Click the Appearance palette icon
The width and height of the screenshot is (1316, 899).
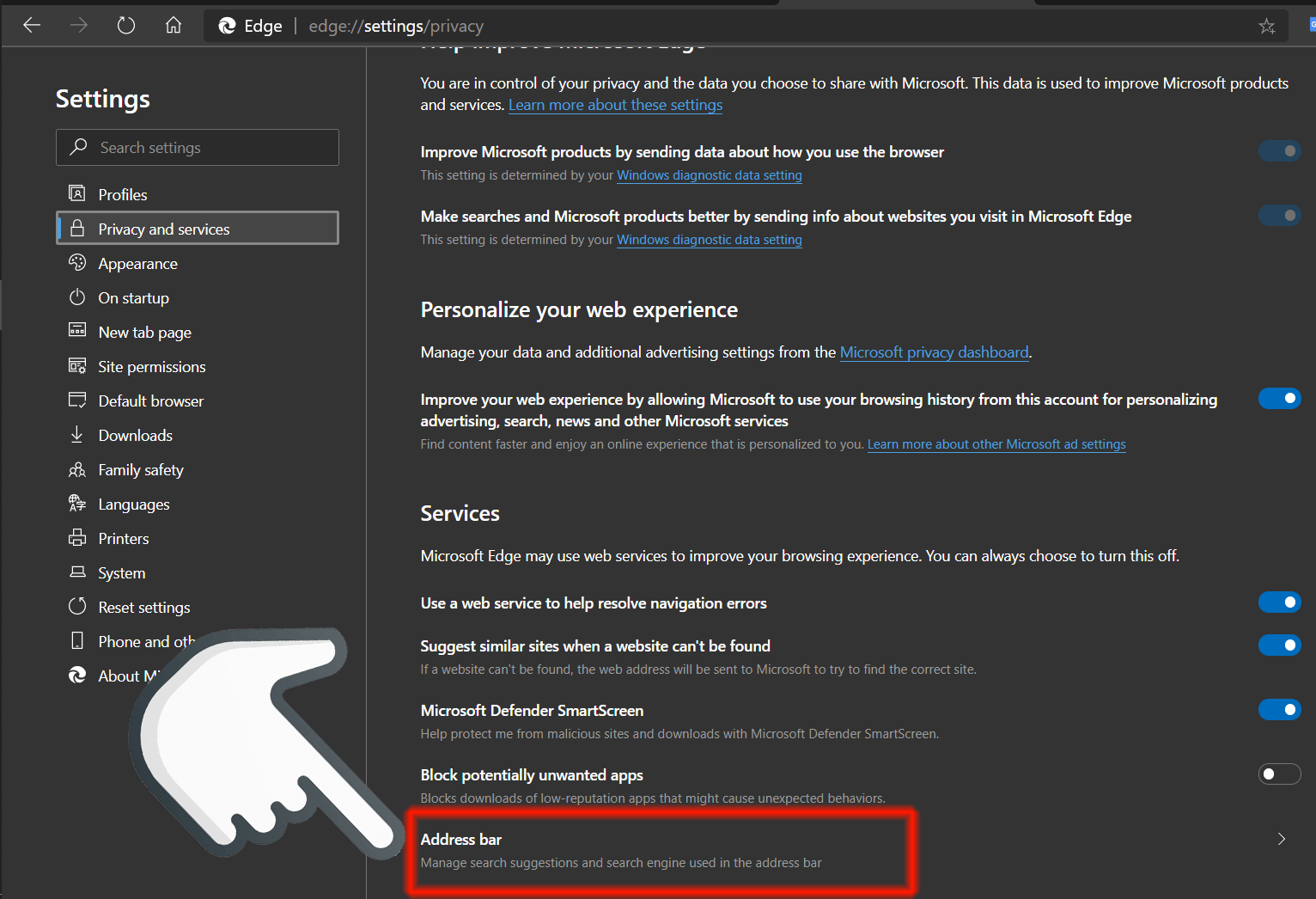77,262
